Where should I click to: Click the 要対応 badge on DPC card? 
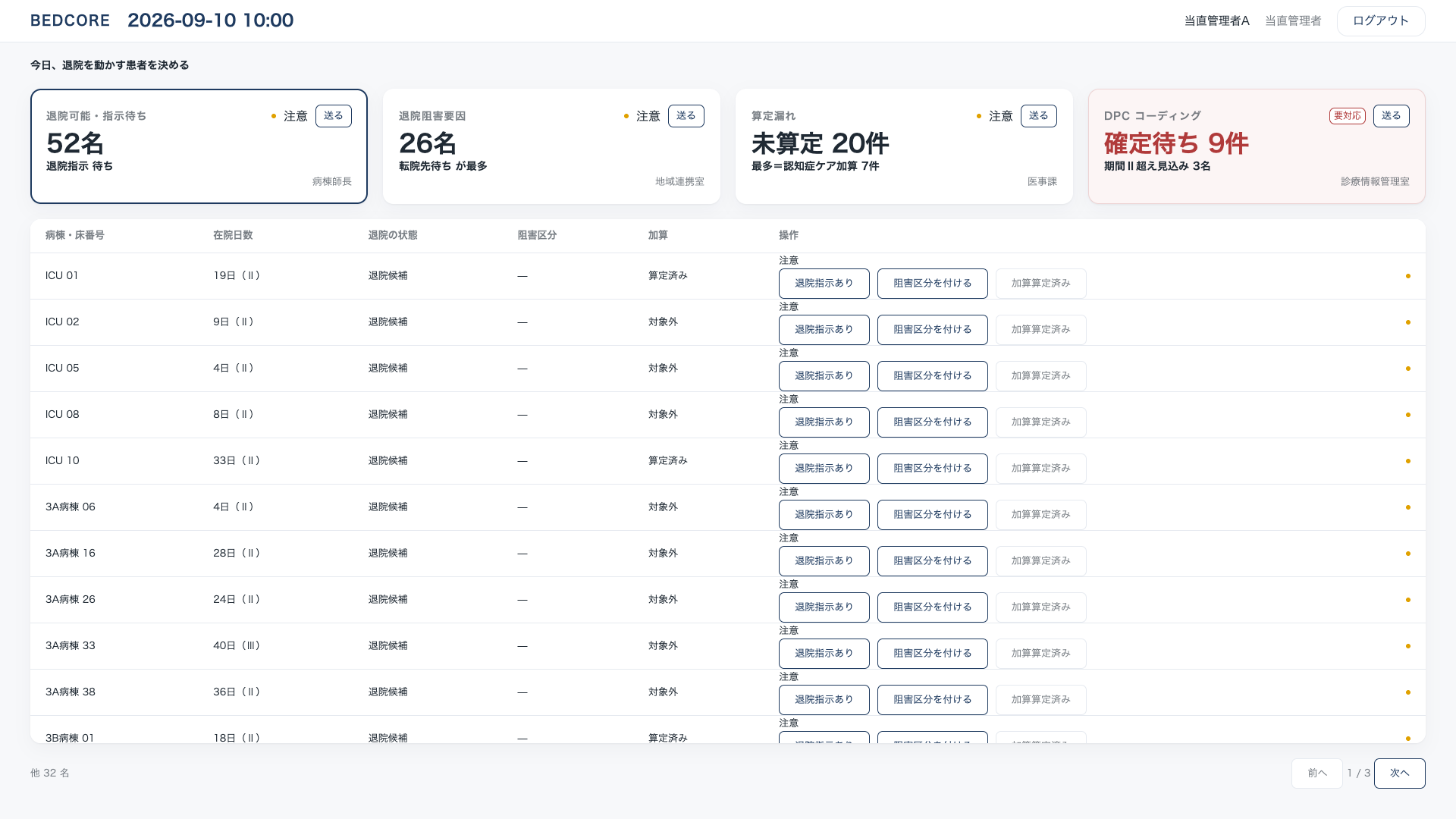pos(1348,116)
